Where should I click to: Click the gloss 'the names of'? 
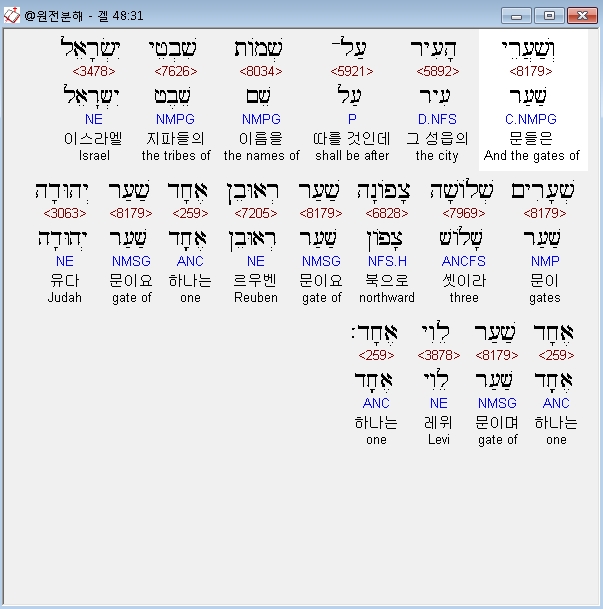[261, 156]
